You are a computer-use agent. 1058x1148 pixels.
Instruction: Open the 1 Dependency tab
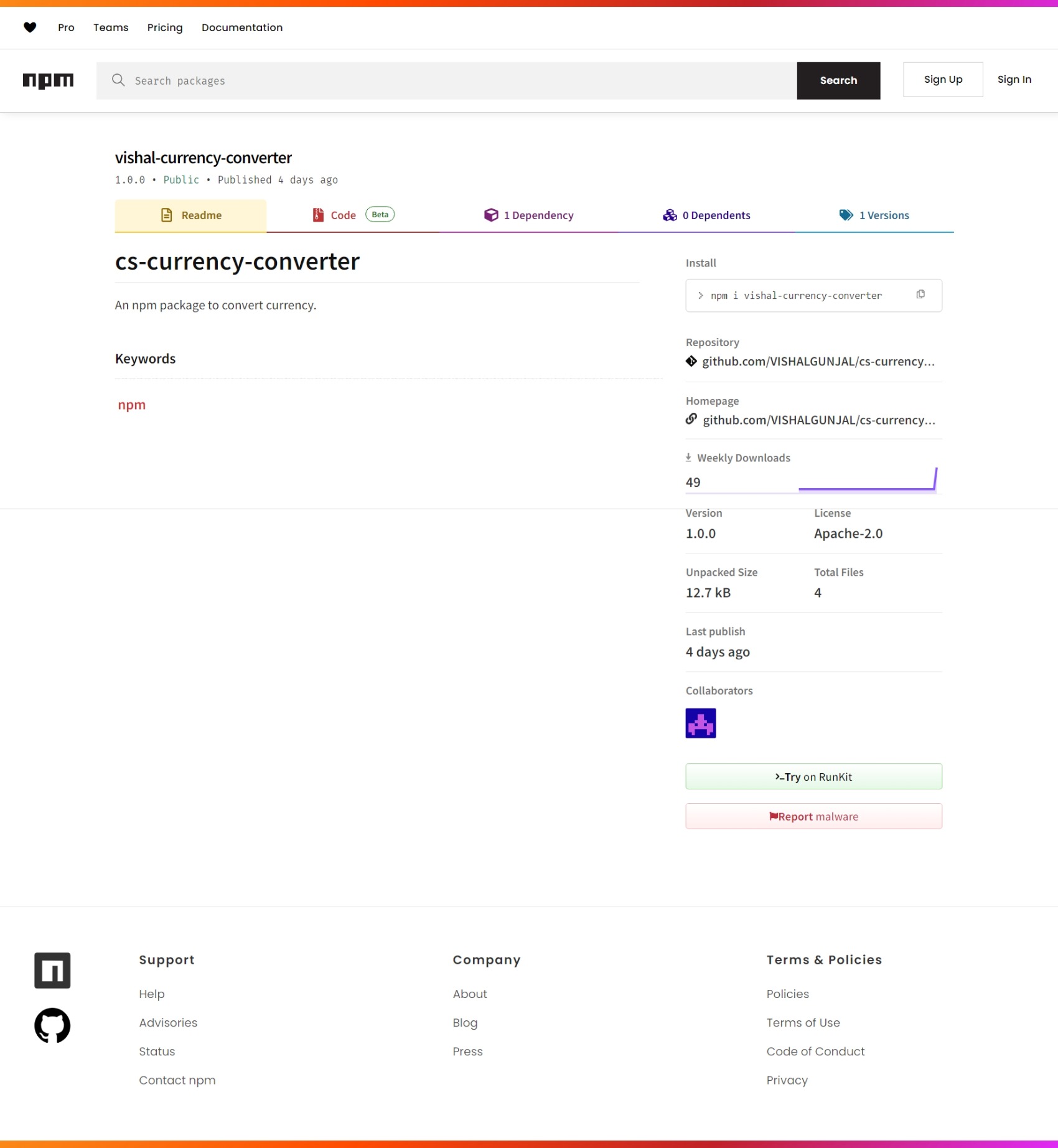tap(528, 215)
